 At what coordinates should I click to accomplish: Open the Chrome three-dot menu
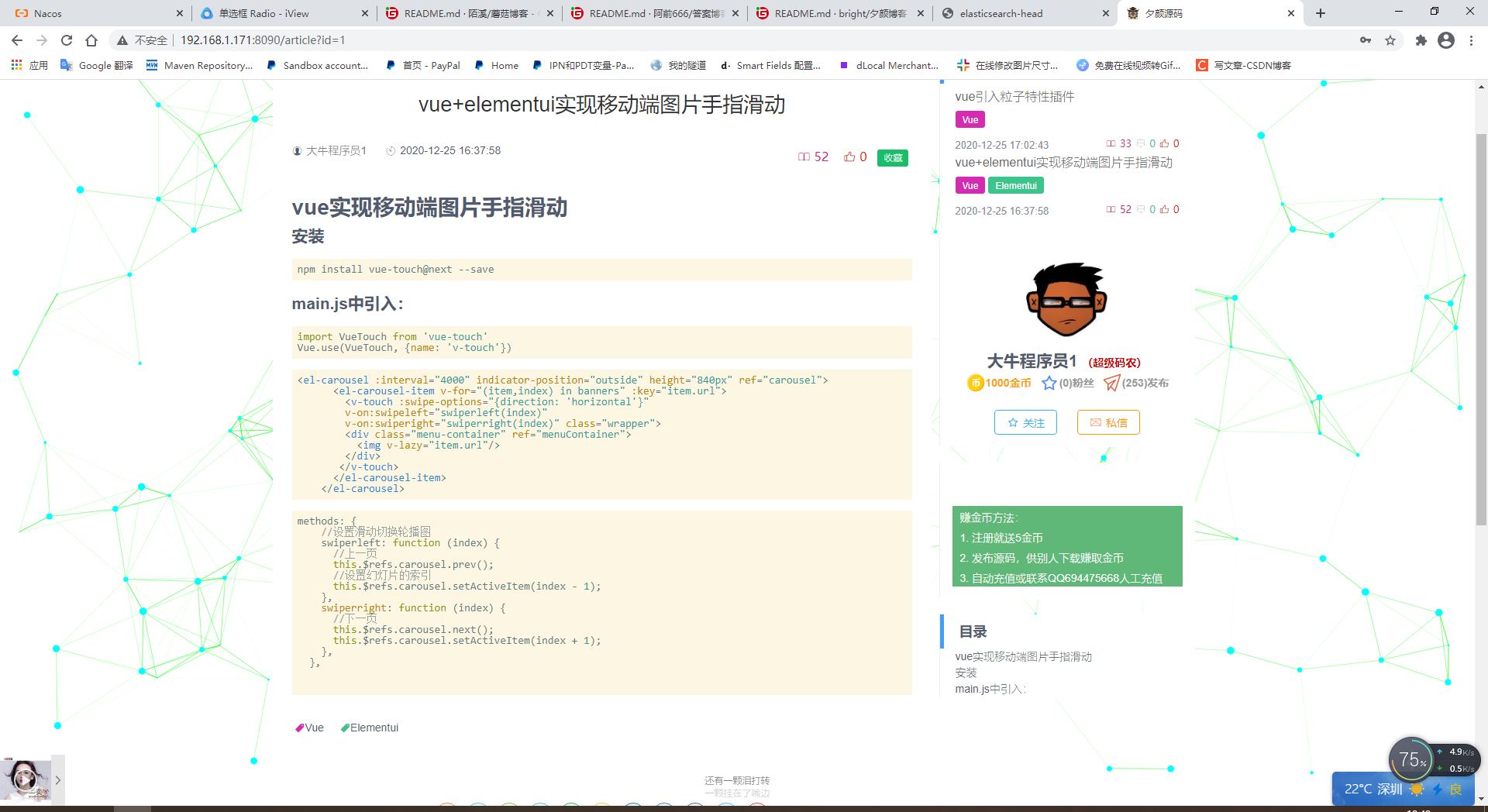pos(1471,40)
